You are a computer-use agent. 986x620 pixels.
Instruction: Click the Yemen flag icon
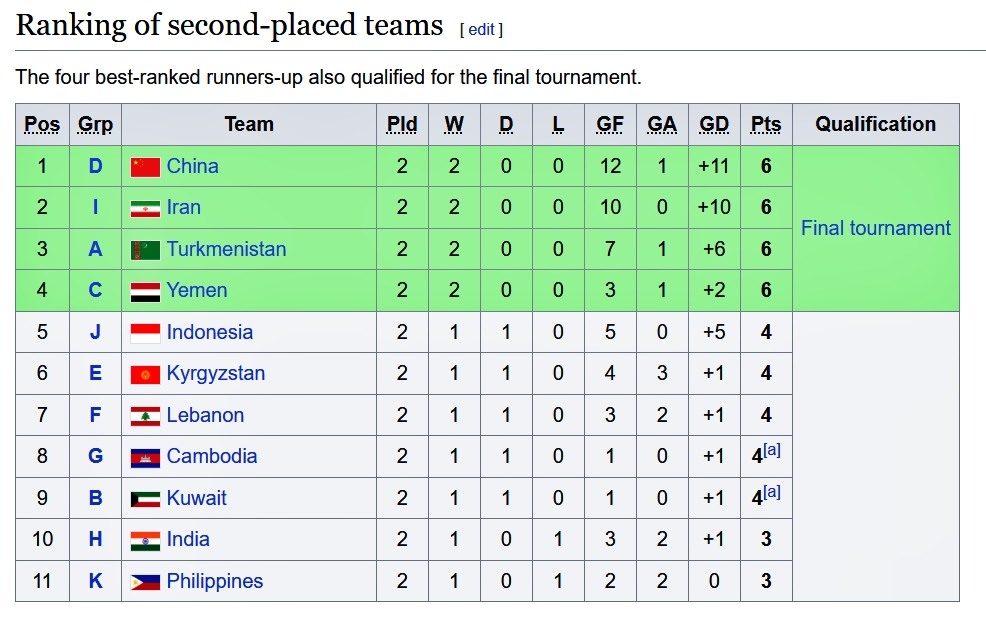coord(145,291)
